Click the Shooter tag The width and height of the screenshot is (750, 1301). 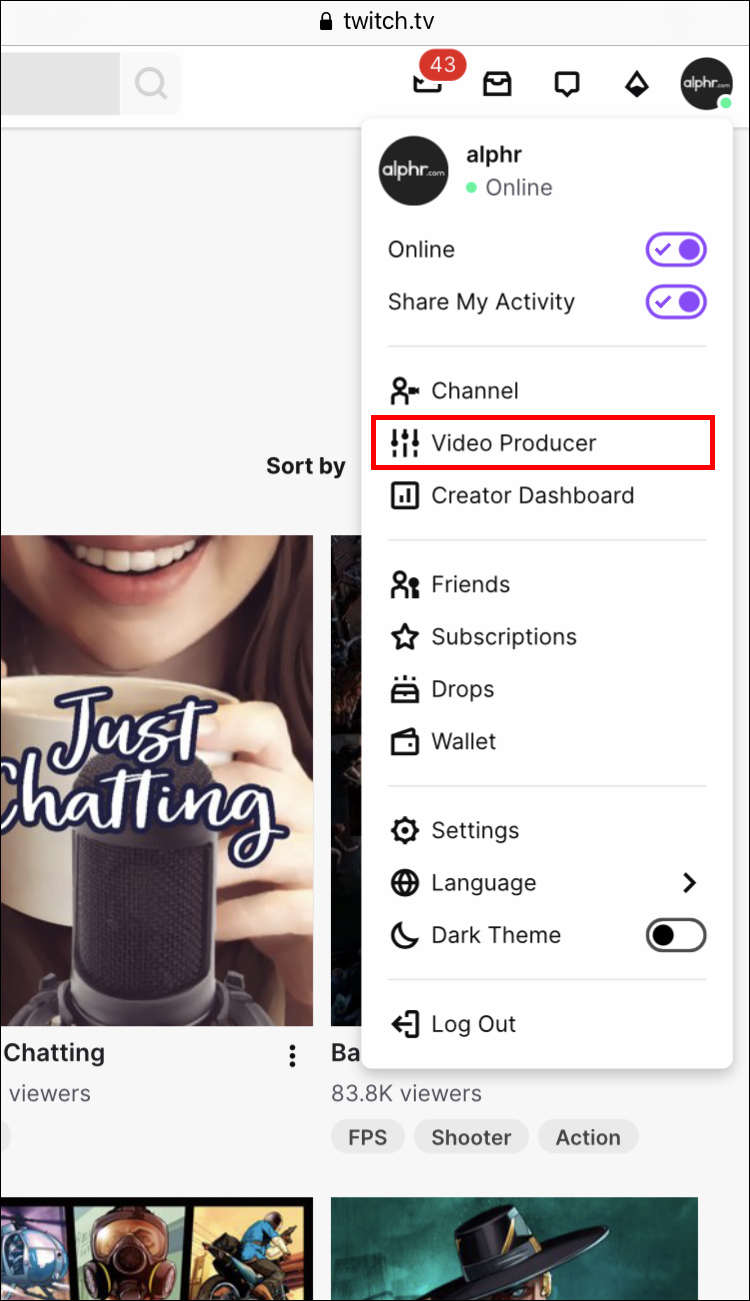point(471,1137)
